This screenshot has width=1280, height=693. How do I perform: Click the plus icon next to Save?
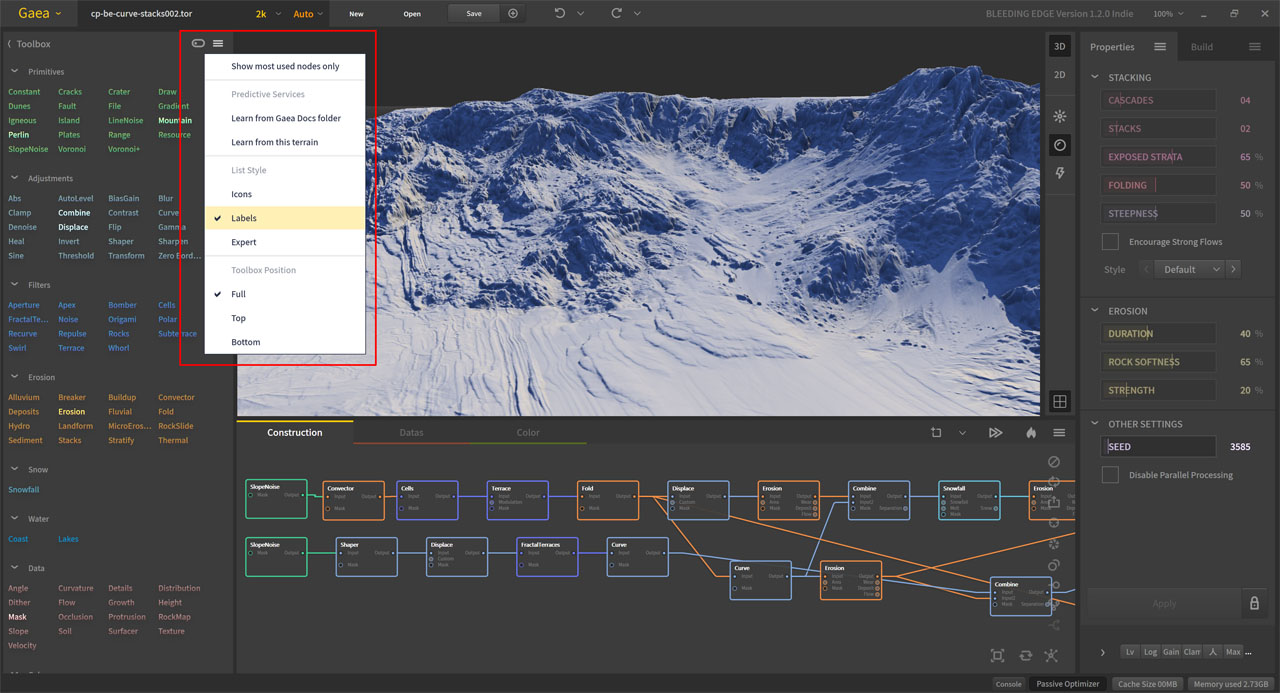[513, 14]
